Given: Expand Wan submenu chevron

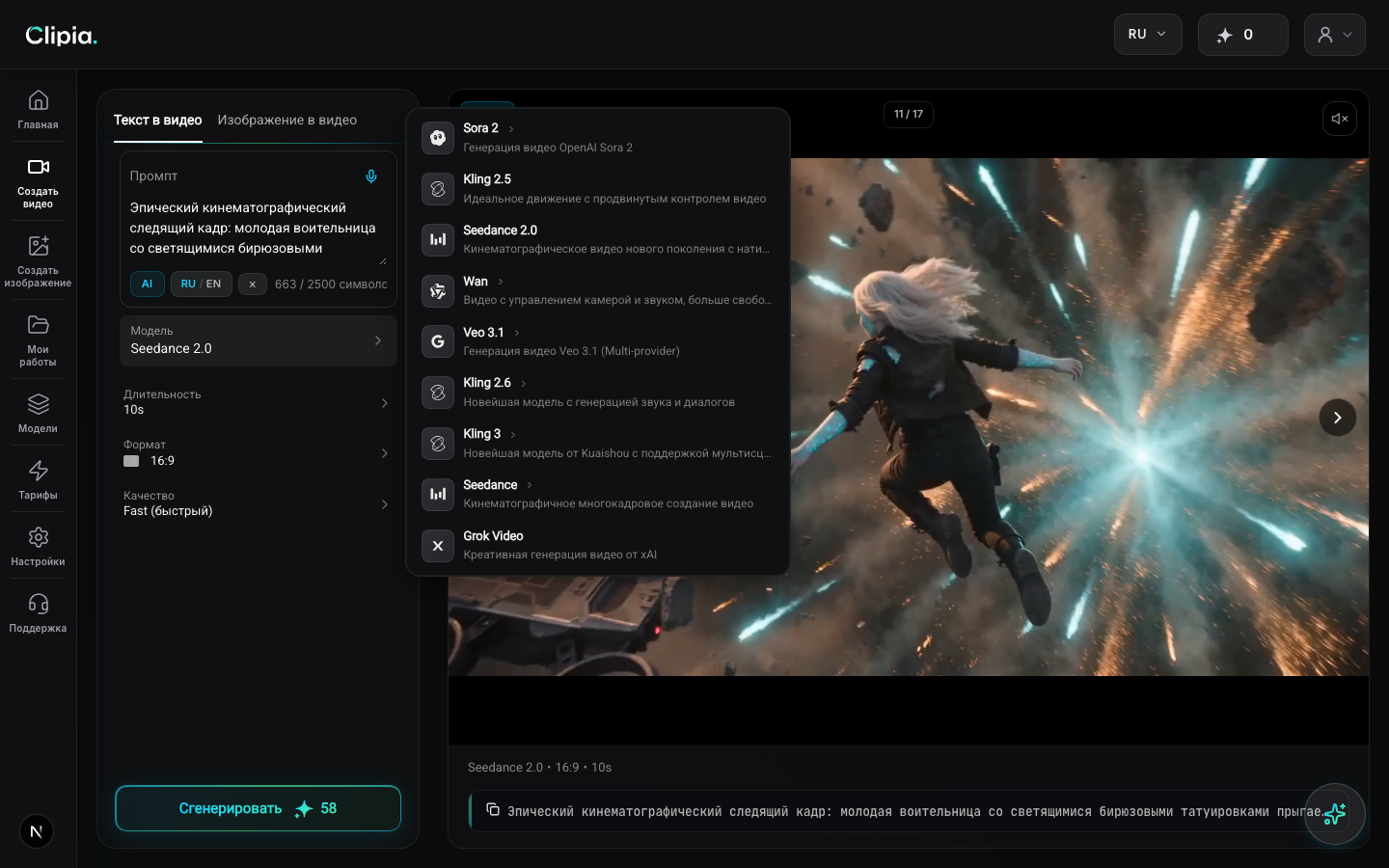Looking at the screenshot, I should click(x=501, y=282).
